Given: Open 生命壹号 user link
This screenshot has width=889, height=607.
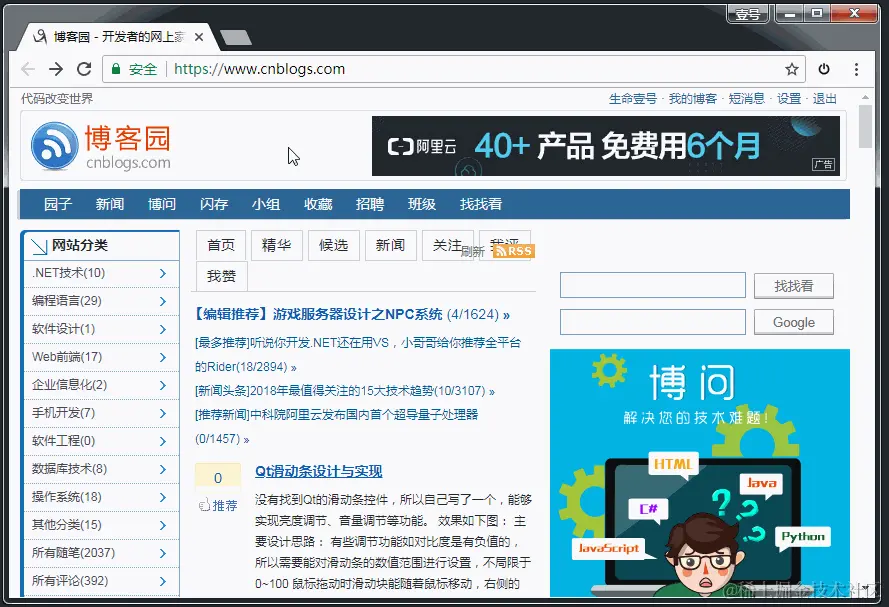Looking at the screenshot, I should 633,99.
